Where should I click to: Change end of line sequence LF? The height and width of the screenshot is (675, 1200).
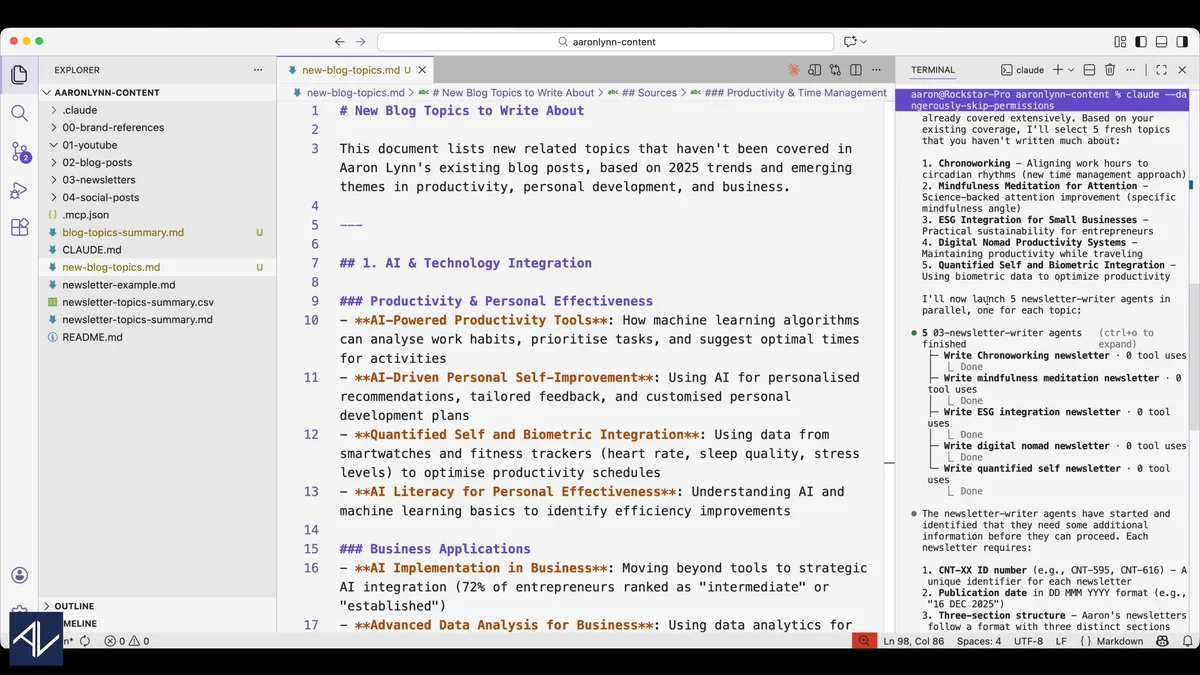1061,641
